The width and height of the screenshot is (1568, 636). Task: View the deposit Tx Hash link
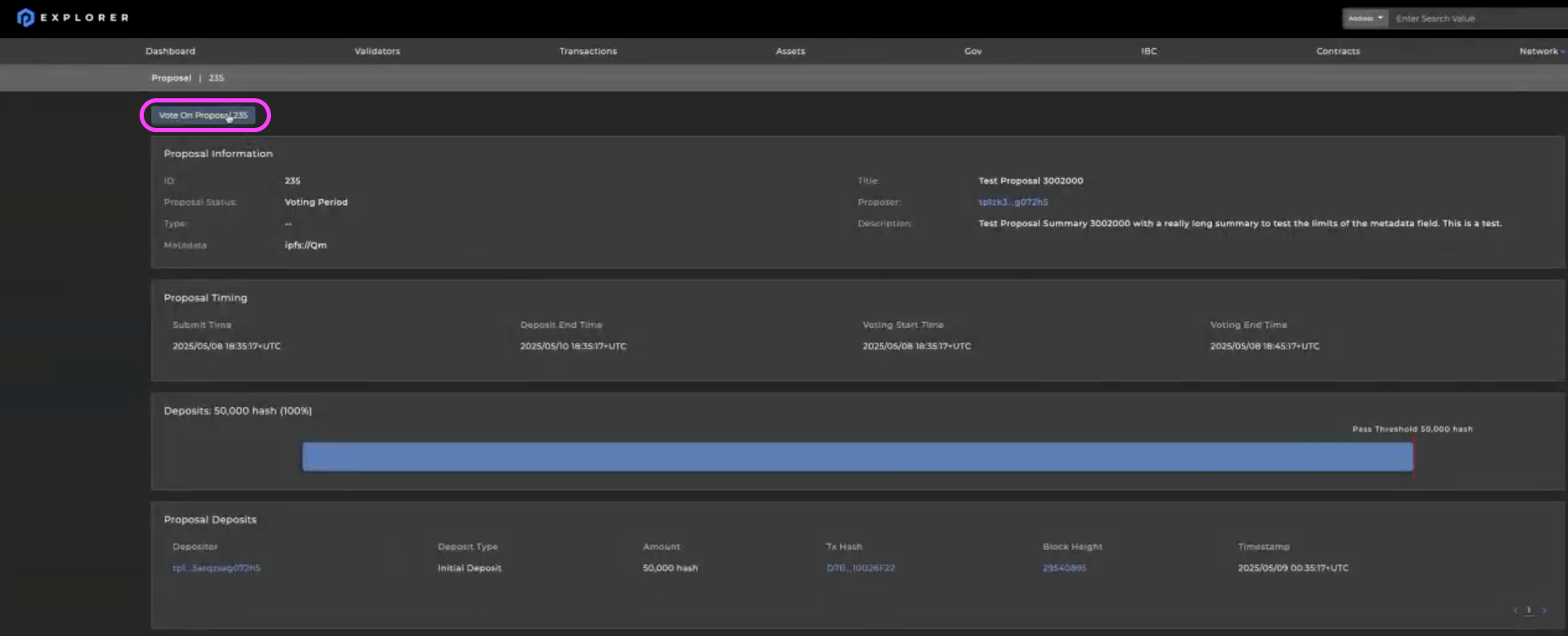[860, 568]
